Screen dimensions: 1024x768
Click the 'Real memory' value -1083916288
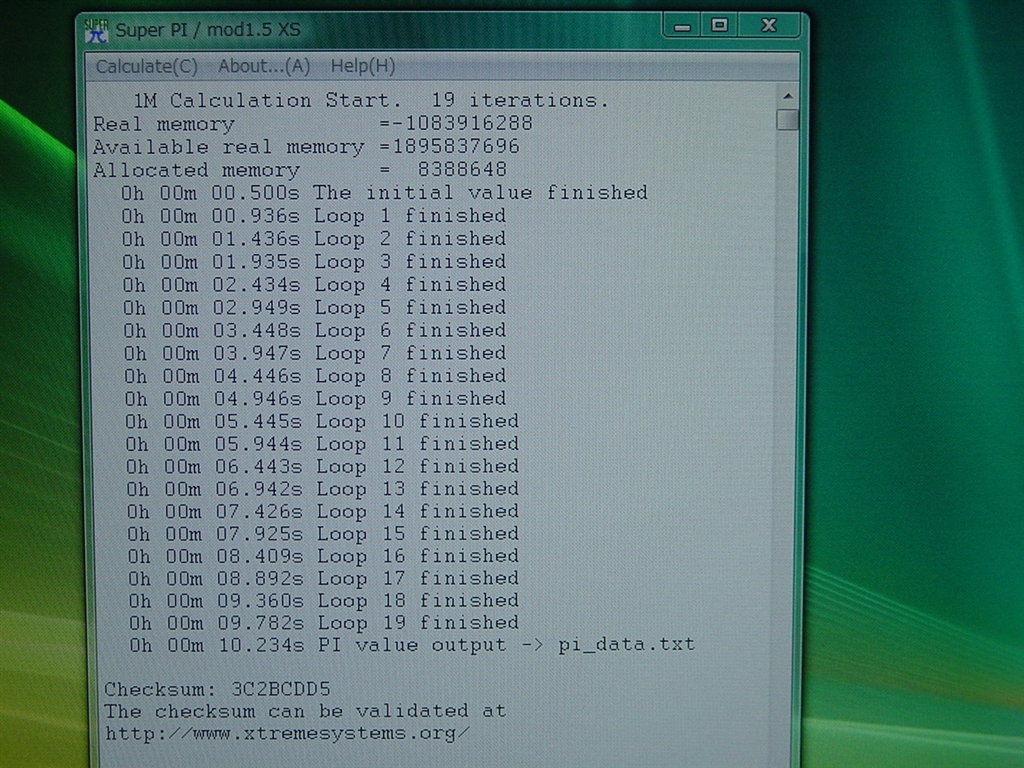click(462, 123)
